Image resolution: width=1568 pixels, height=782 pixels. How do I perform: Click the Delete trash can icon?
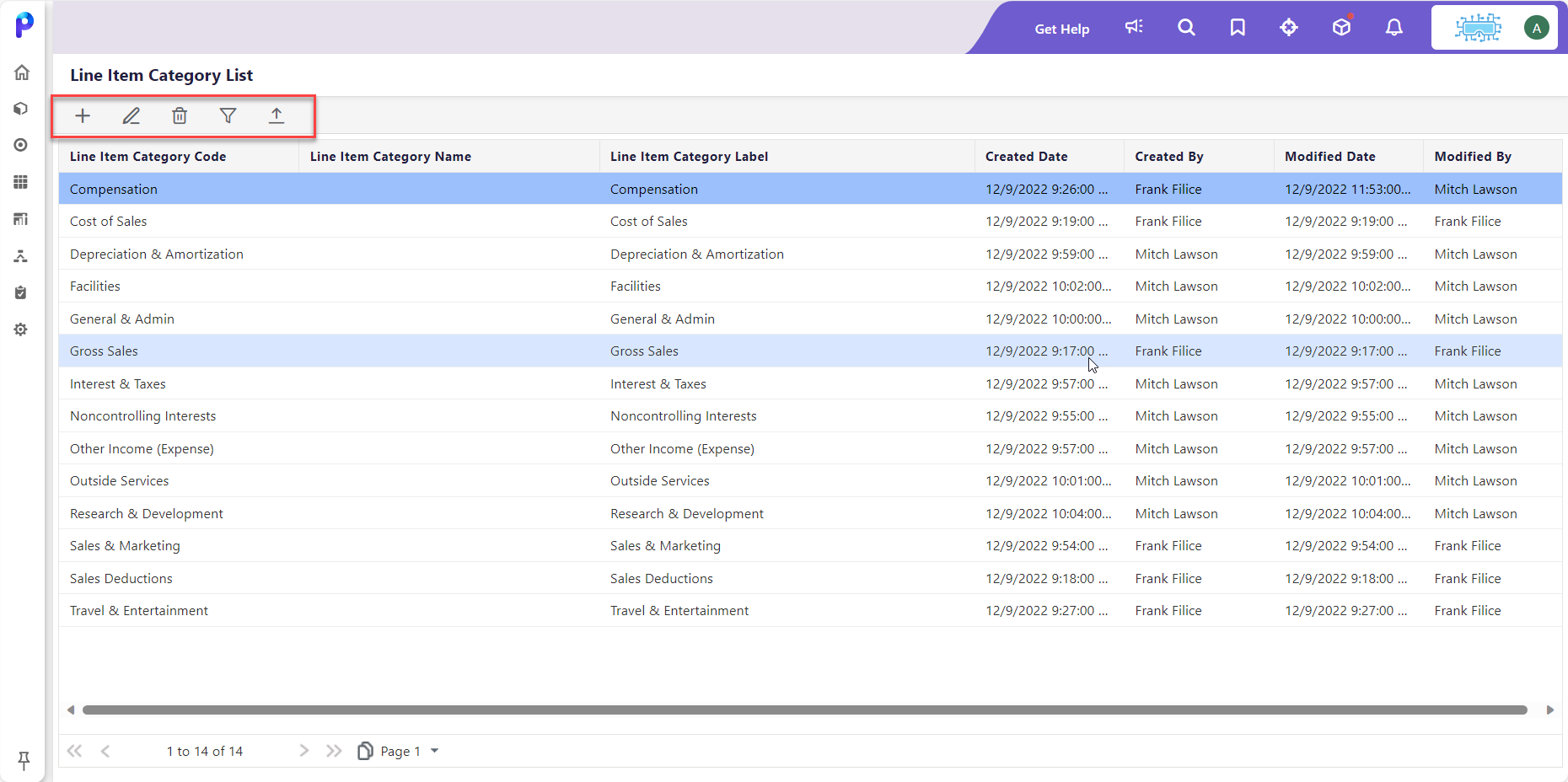click(180, 116)
